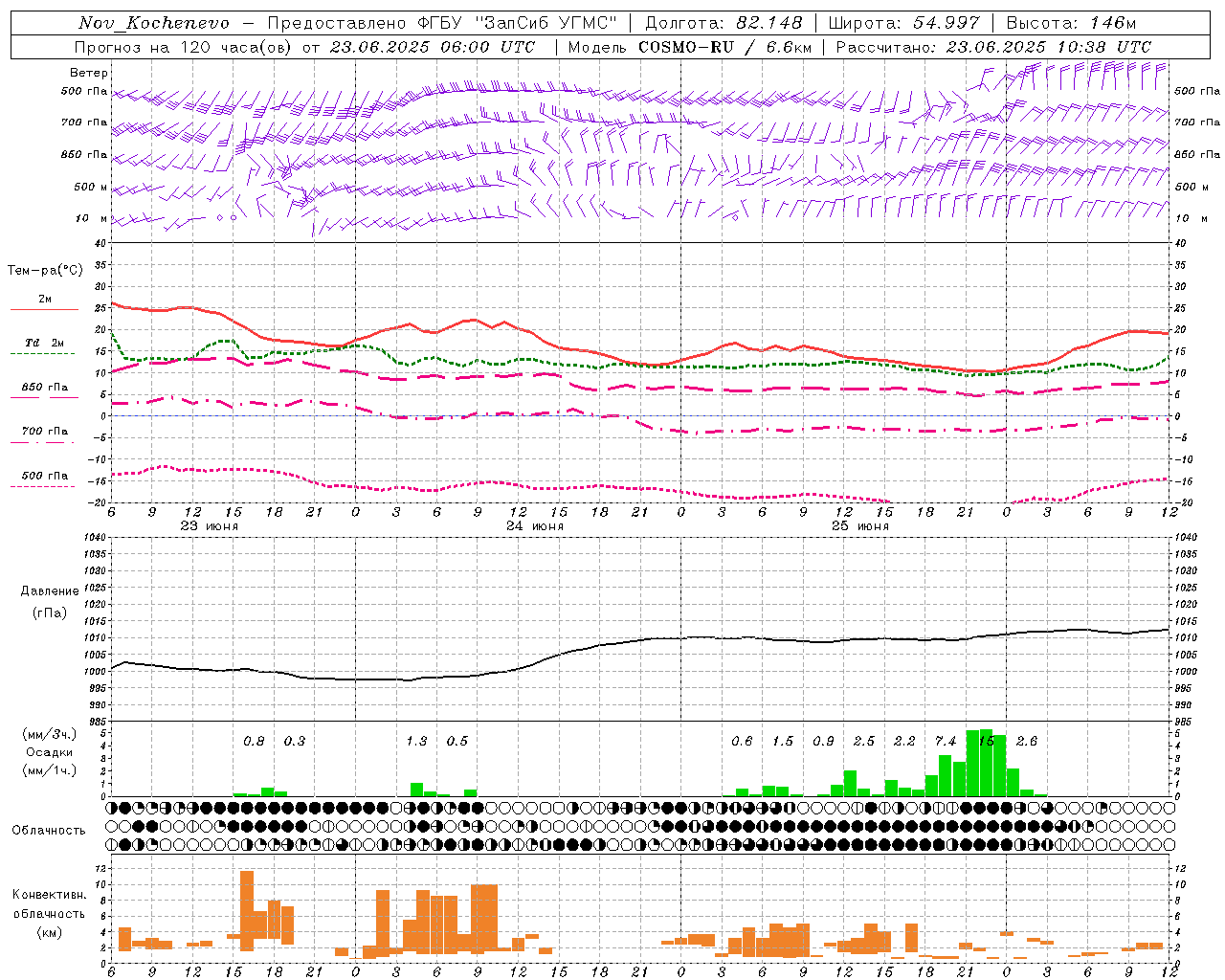The height and width of the screenshot is (980, 1225).
Task: Click precipitation value 0.9
Action: (823, 742)
